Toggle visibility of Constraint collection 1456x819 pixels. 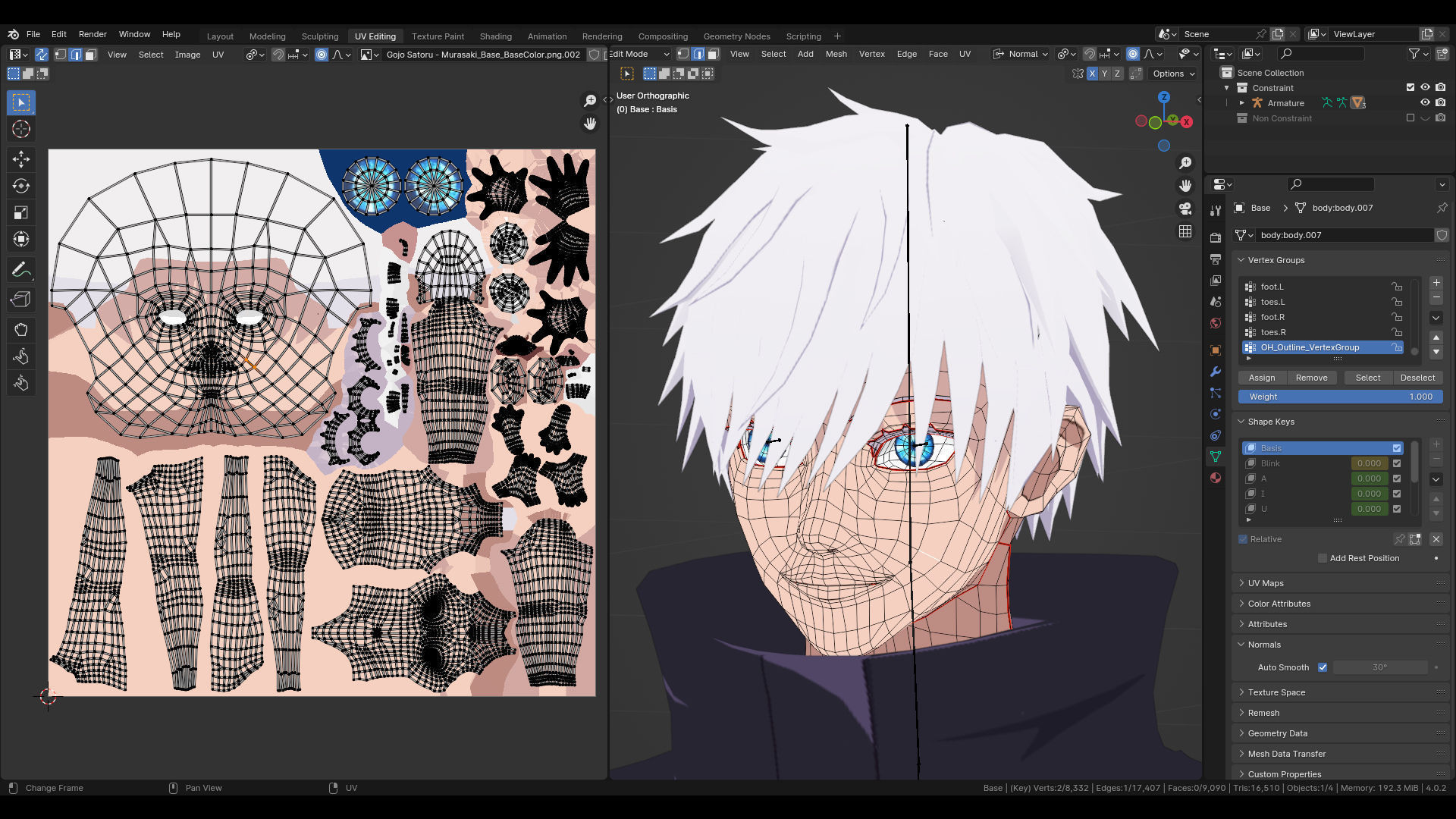[1425, 87]
